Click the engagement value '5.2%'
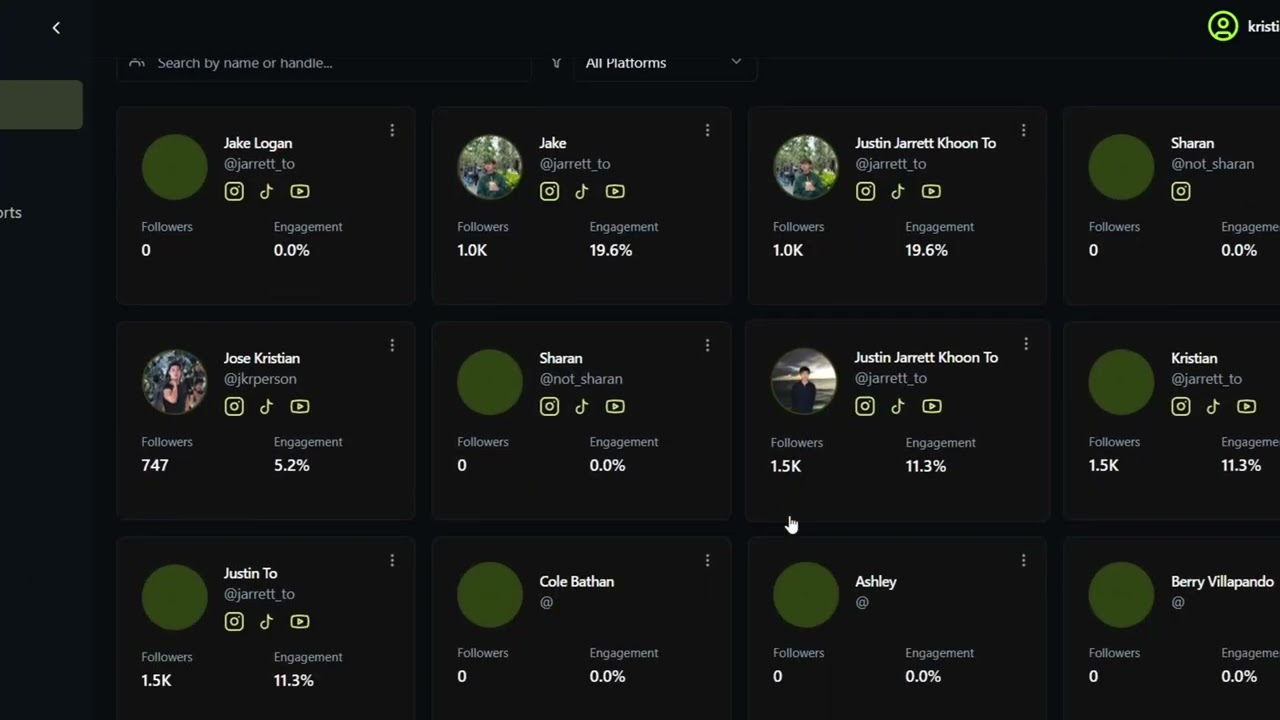This screenshot has width=1280, height=720. (x=292, y=465)
